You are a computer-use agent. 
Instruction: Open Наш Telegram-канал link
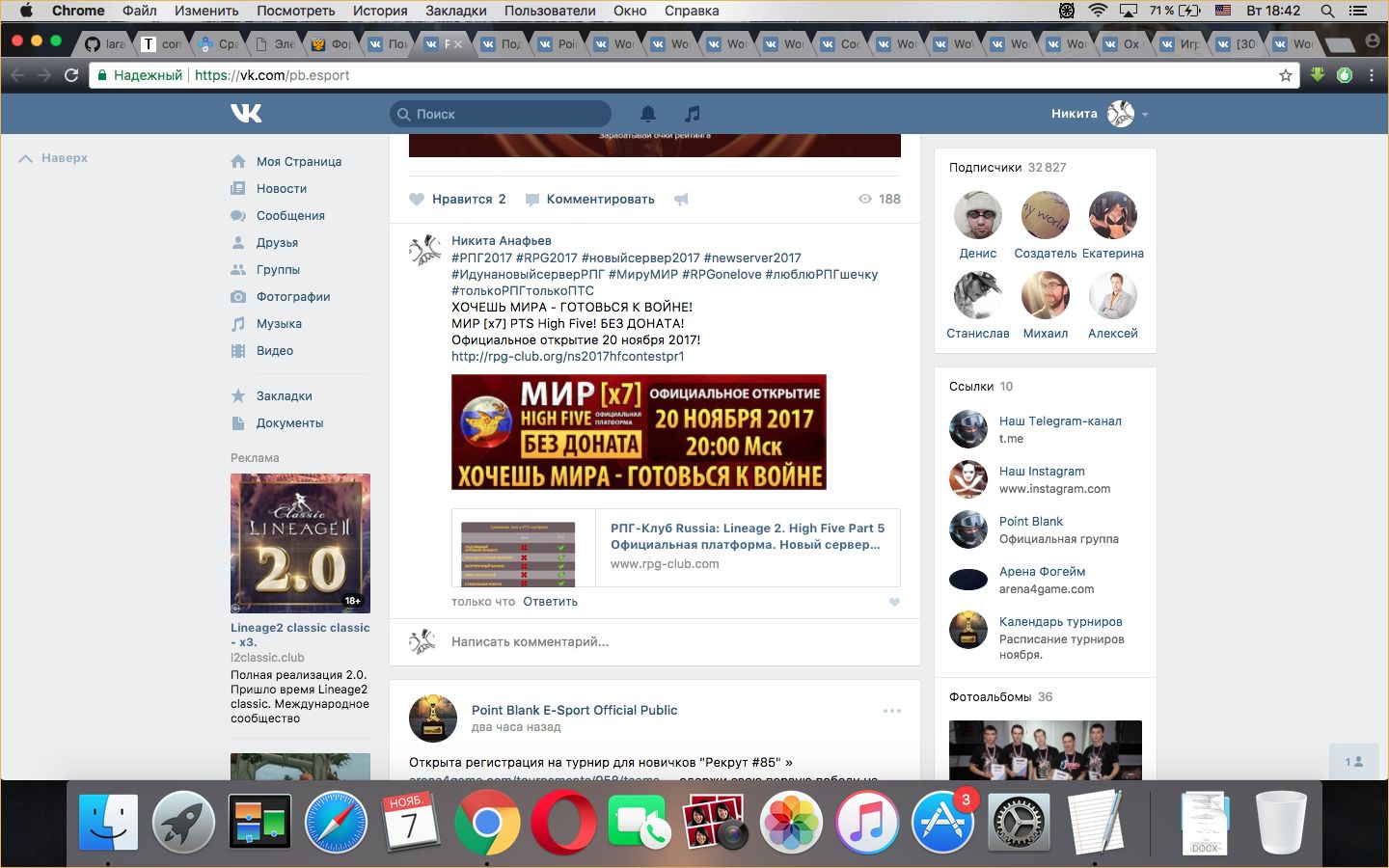(x=1060, y=421)
